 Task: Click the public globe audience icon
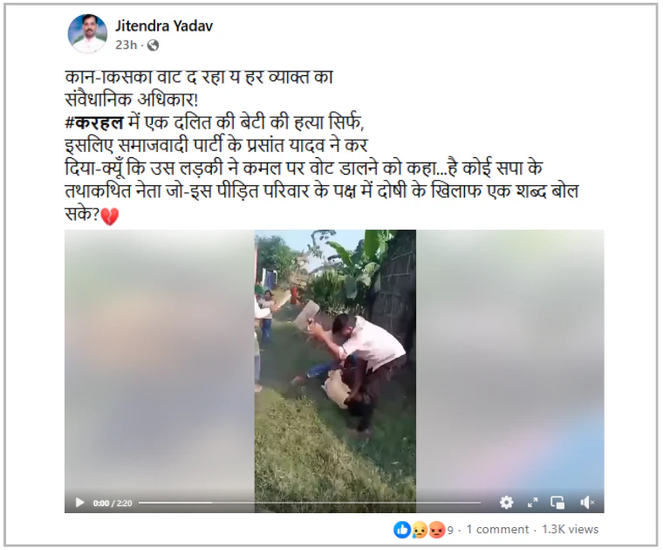(153, 45)
